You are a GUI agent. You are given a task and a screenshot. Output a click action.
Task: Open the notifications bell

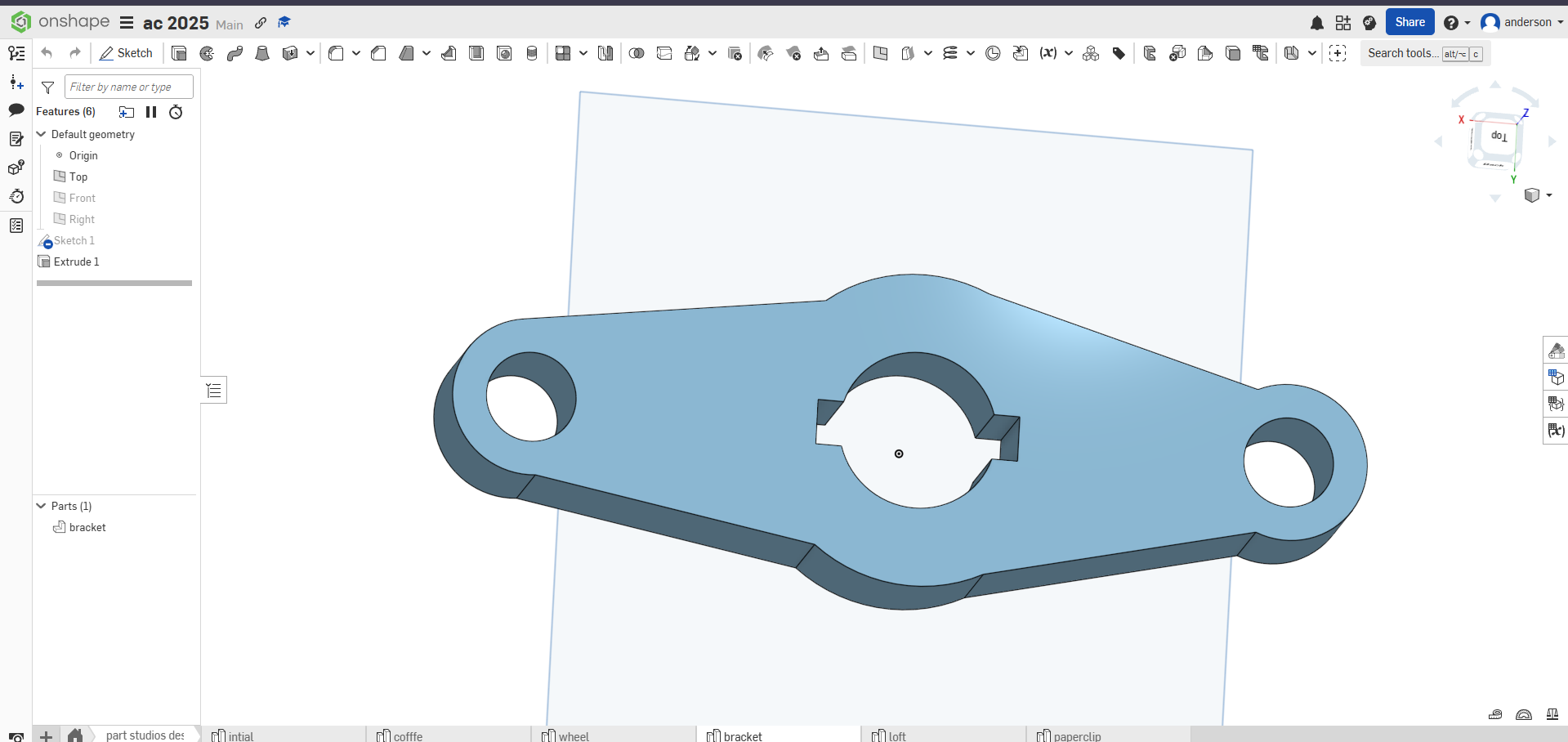coord(1316,23)
